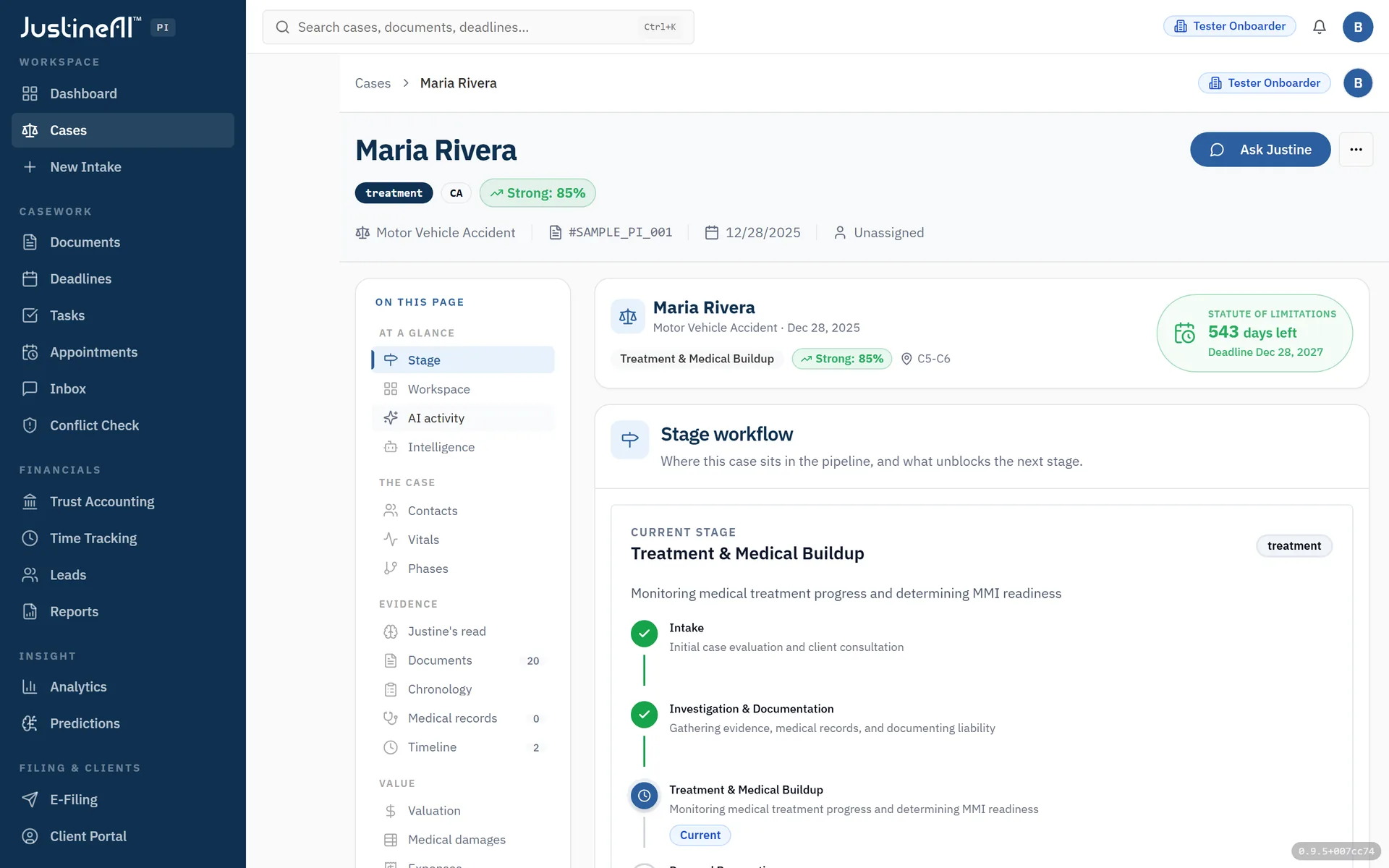This screenshot has width=1389, height=868.
Task: Open the Tester Onboarder switcher in top bar
Action: click(x=1229, y=26)
